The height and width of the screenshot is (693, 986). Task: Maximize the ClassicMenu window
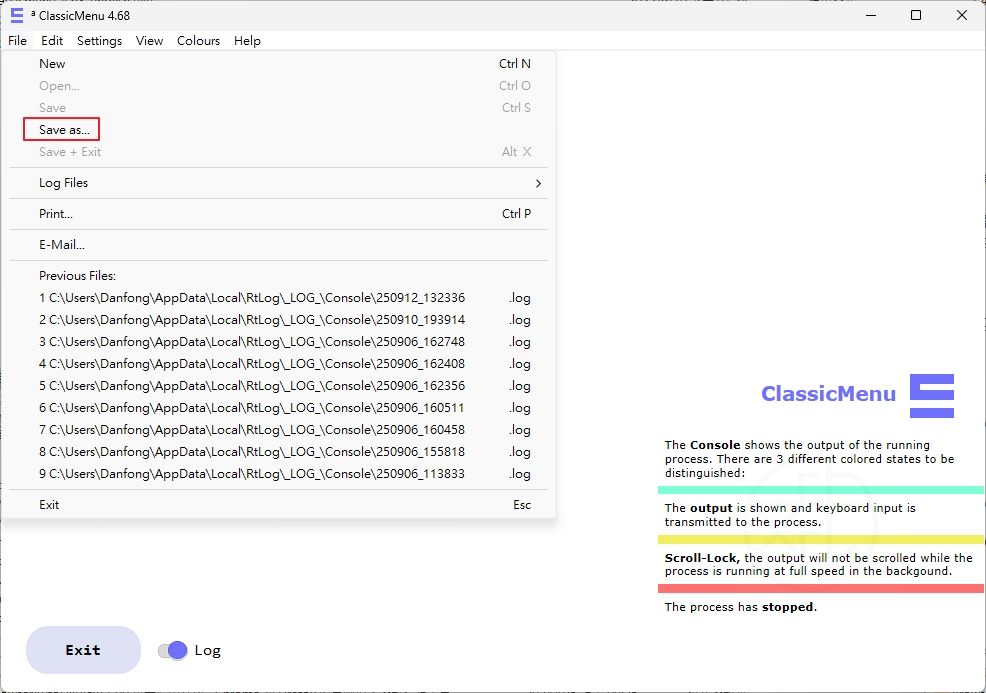(916, 15)
